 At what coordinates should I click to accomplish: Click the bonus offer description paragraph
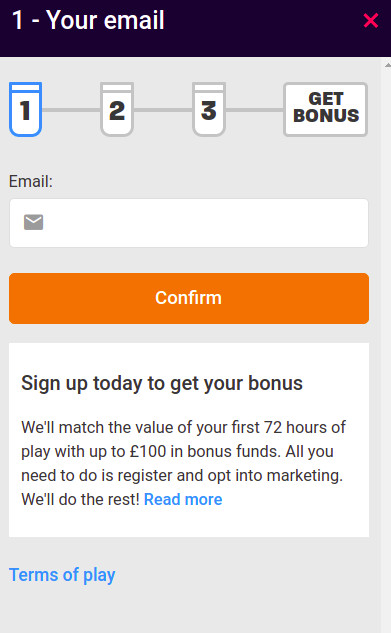pyautogui.click(x=184, y=463)
